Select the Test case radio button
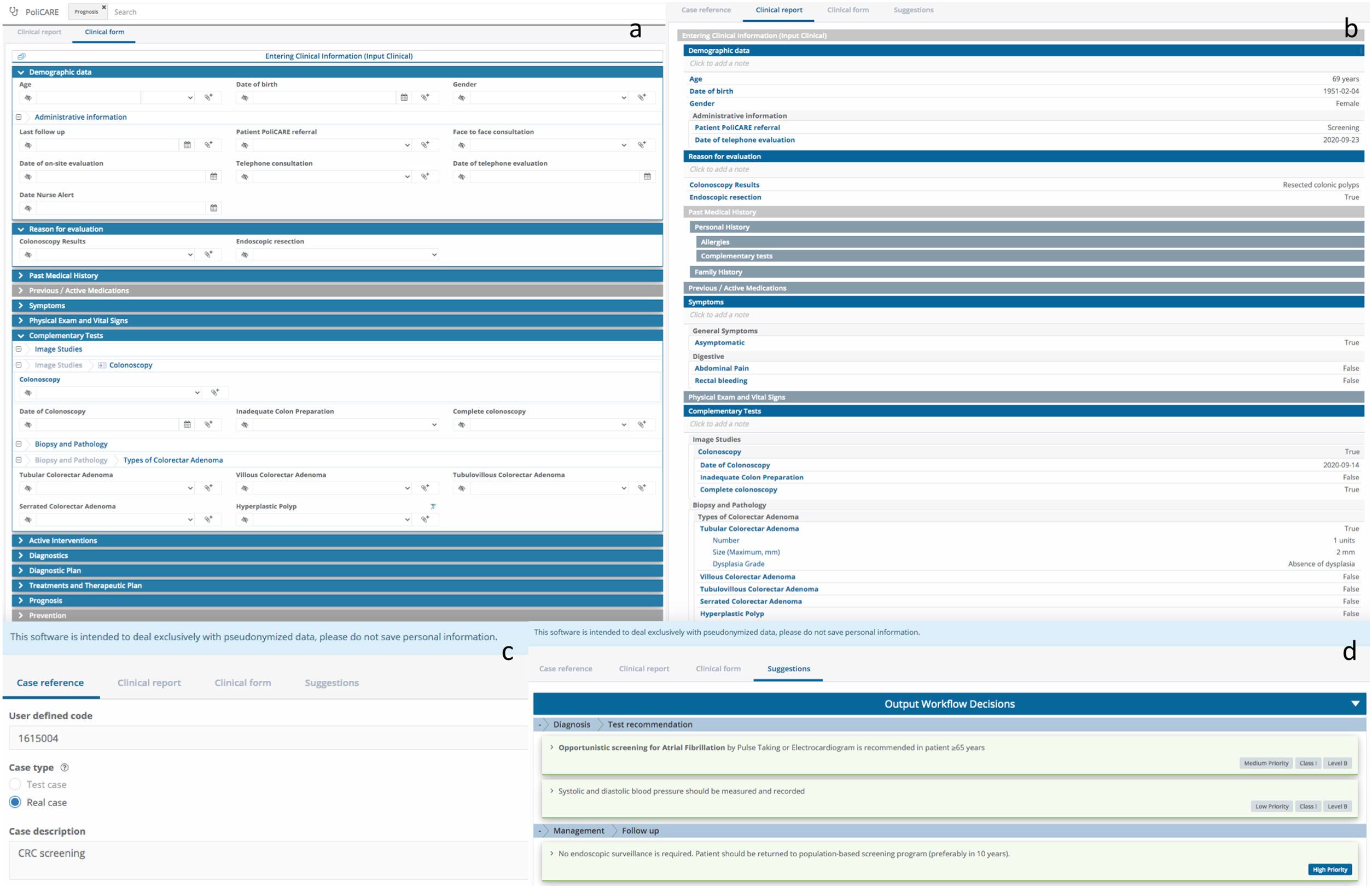 pyautogui.click(x=15, y=784)
